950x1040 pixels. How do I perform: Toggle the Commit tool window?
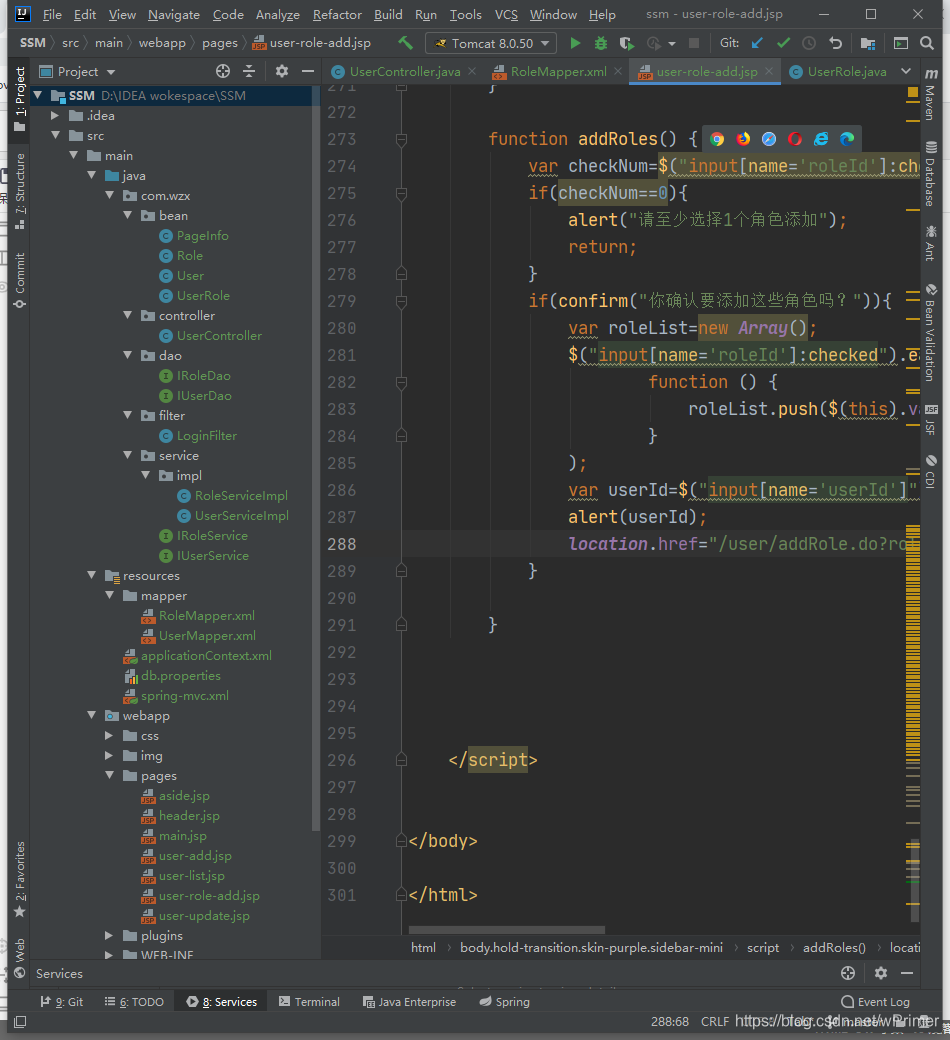coord(20,280)
